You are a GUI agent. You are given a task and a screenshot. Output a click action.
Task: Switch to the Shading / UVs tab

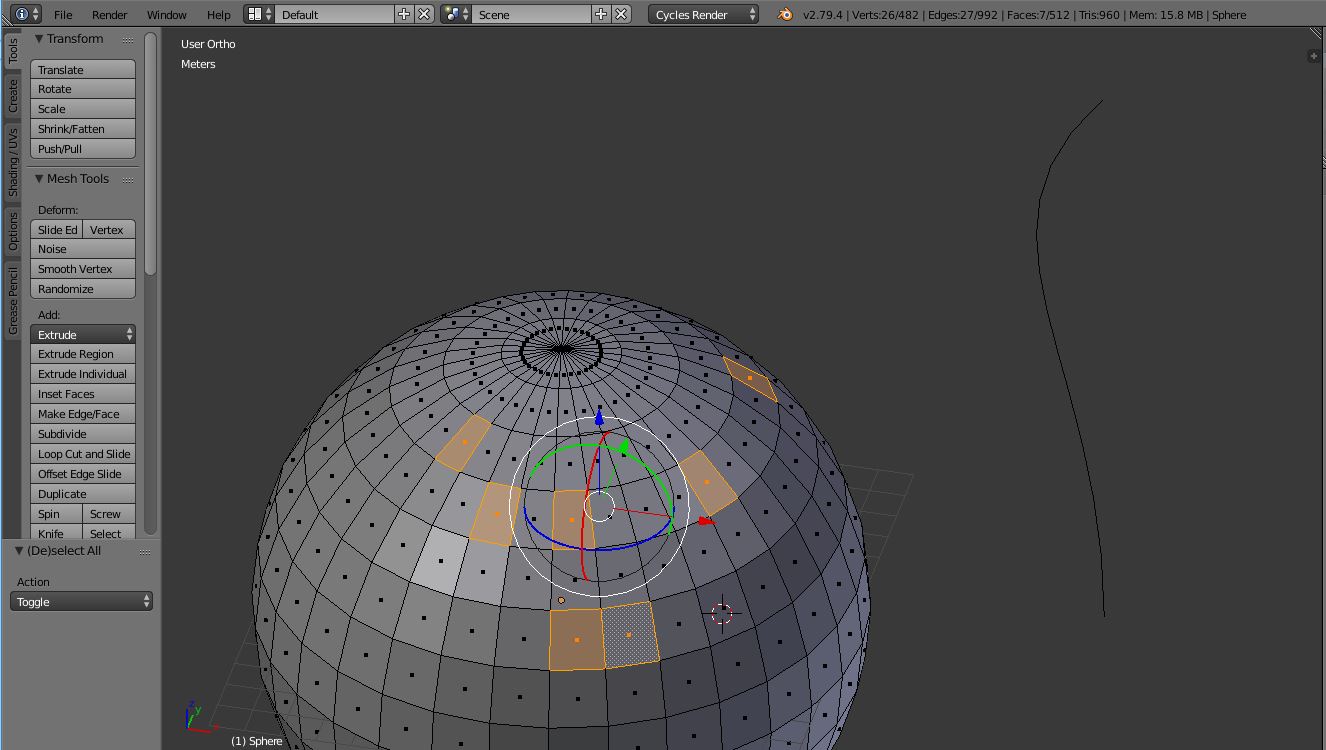pyautogui.click(x=13, y=162)
